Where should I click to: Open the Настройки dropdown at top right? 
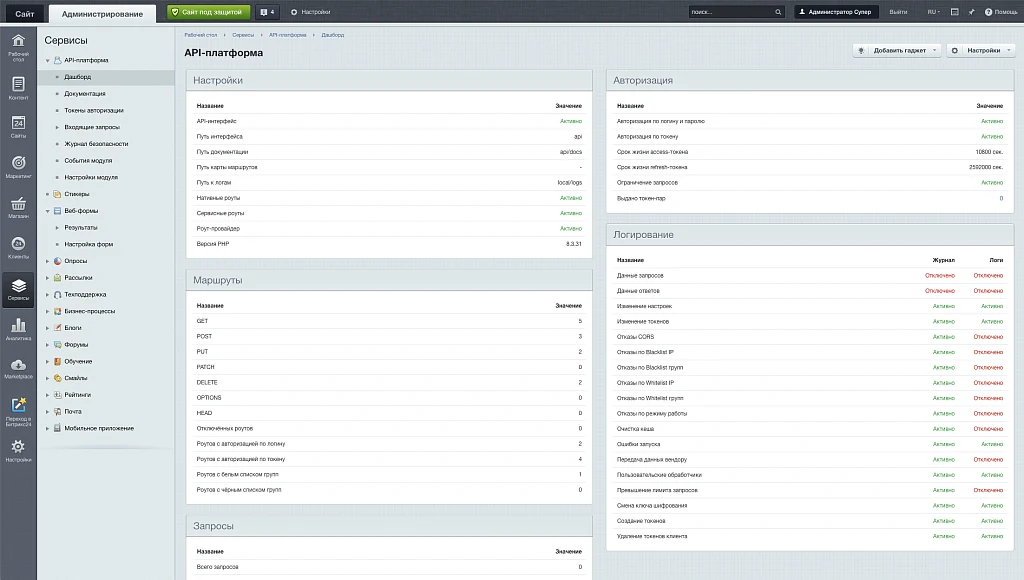(x=980, y=50)
